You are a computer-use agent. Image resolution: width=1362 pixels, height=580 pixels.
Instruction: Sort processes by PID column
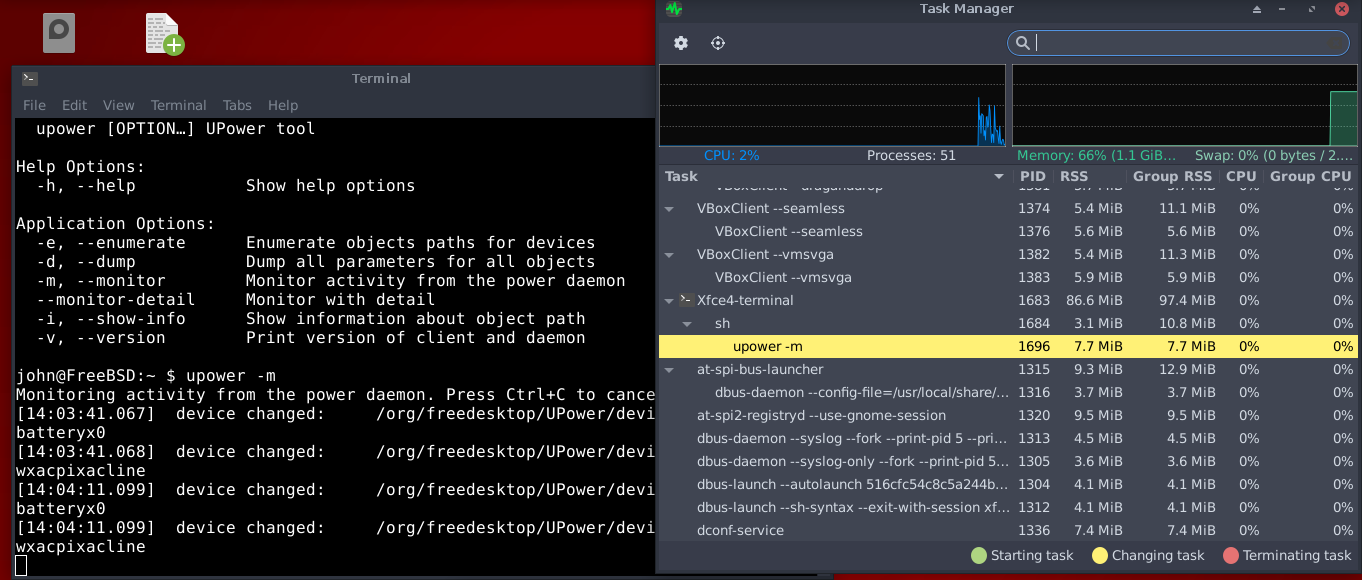point(1032,176)
